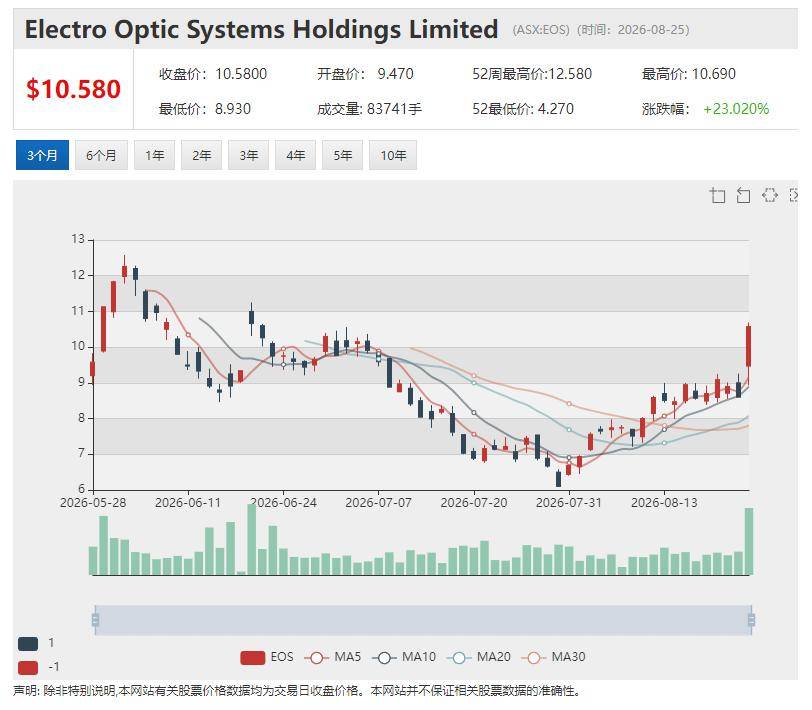Click the 最低价 8.930 value
The height and width of the screenshot is (710, 812).
pos(233,109)
